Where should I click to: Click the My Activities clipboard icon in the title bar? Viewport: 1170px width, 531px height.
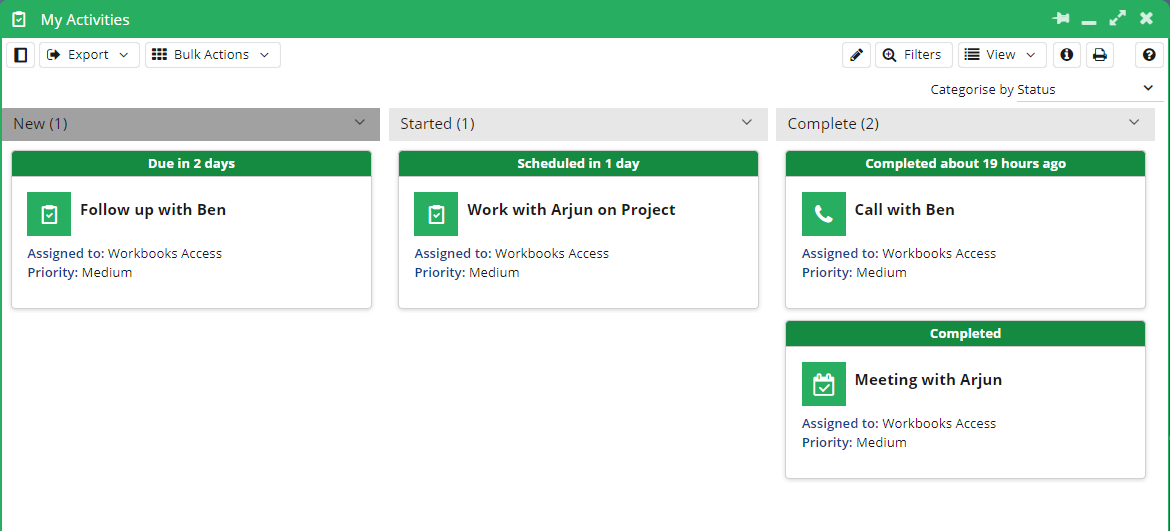[19, 19]
